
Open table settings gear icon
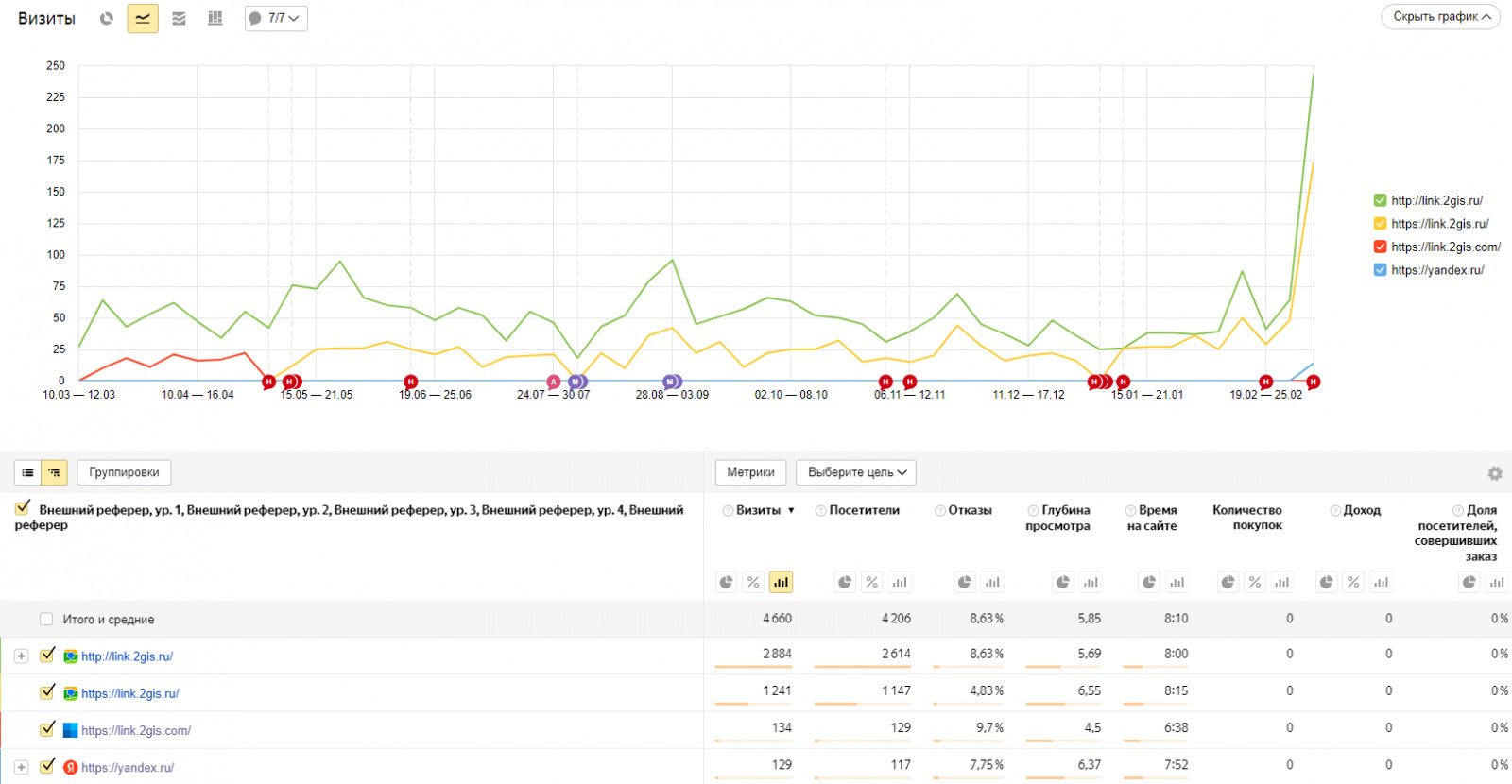(x=1494, y=473)
